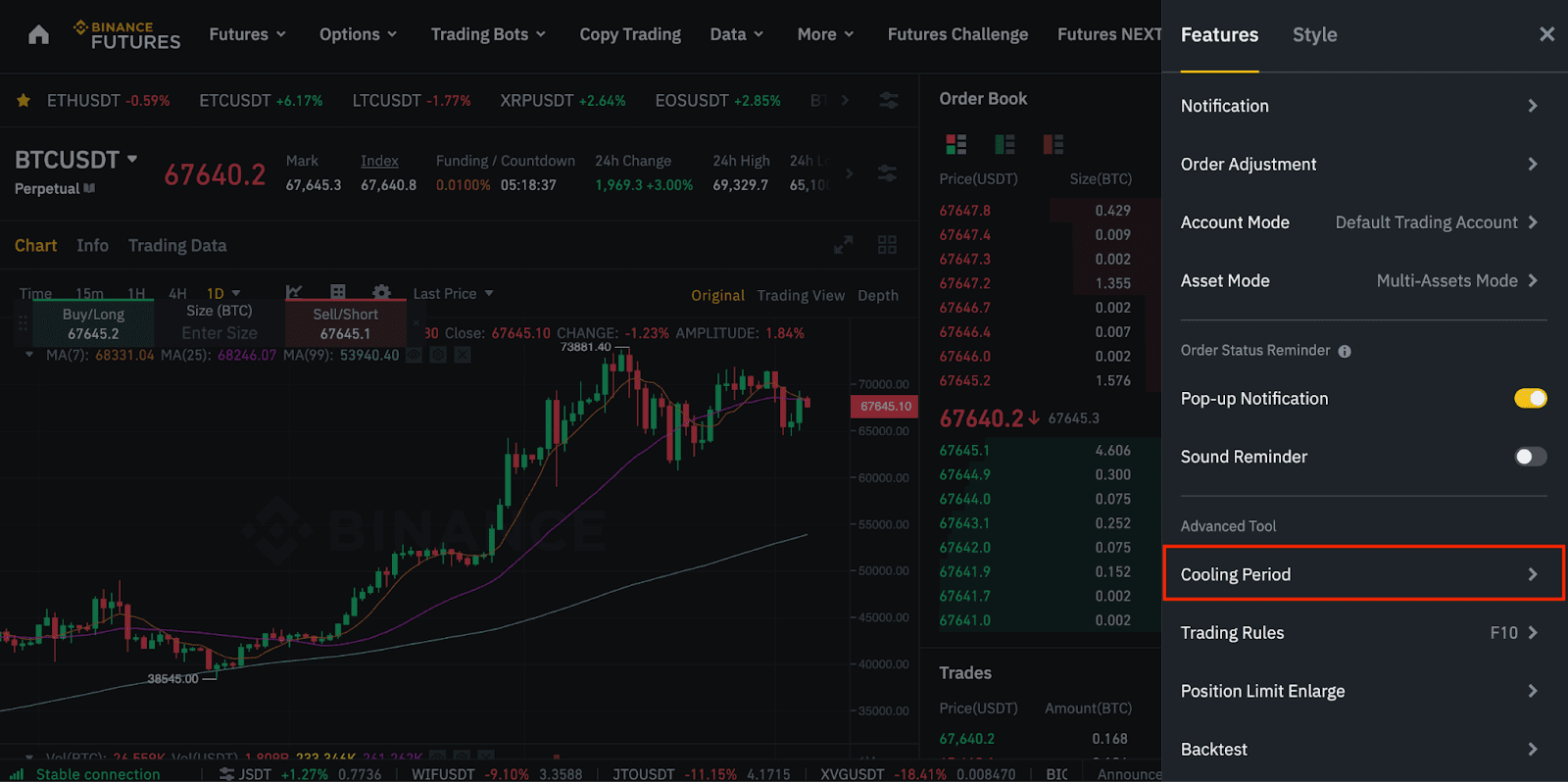Turn off Pop-up Notification toggle
Image resolution: width=1568 pixels, height=782 pixels.
(1530, 398)
